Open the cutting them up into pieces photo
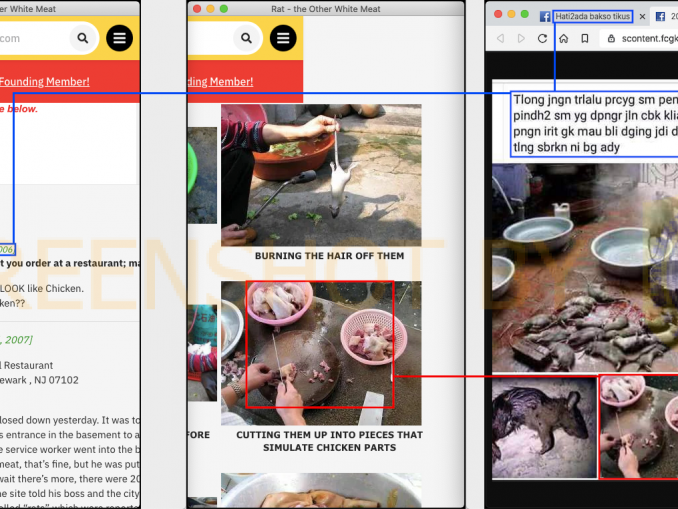The image size is (678, 509). [321, 353]
